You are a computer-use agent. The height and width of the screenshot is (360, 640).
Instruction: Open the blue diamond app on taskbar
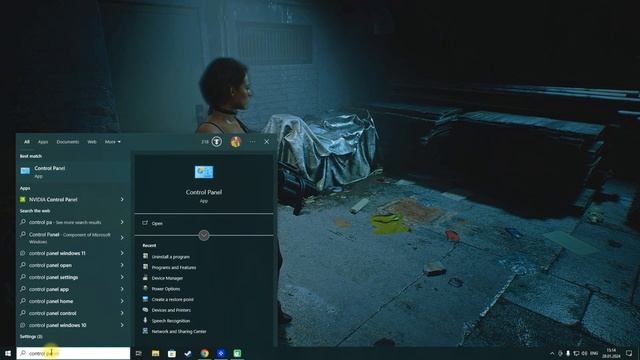pyautogui.click(x=221, y=353)
